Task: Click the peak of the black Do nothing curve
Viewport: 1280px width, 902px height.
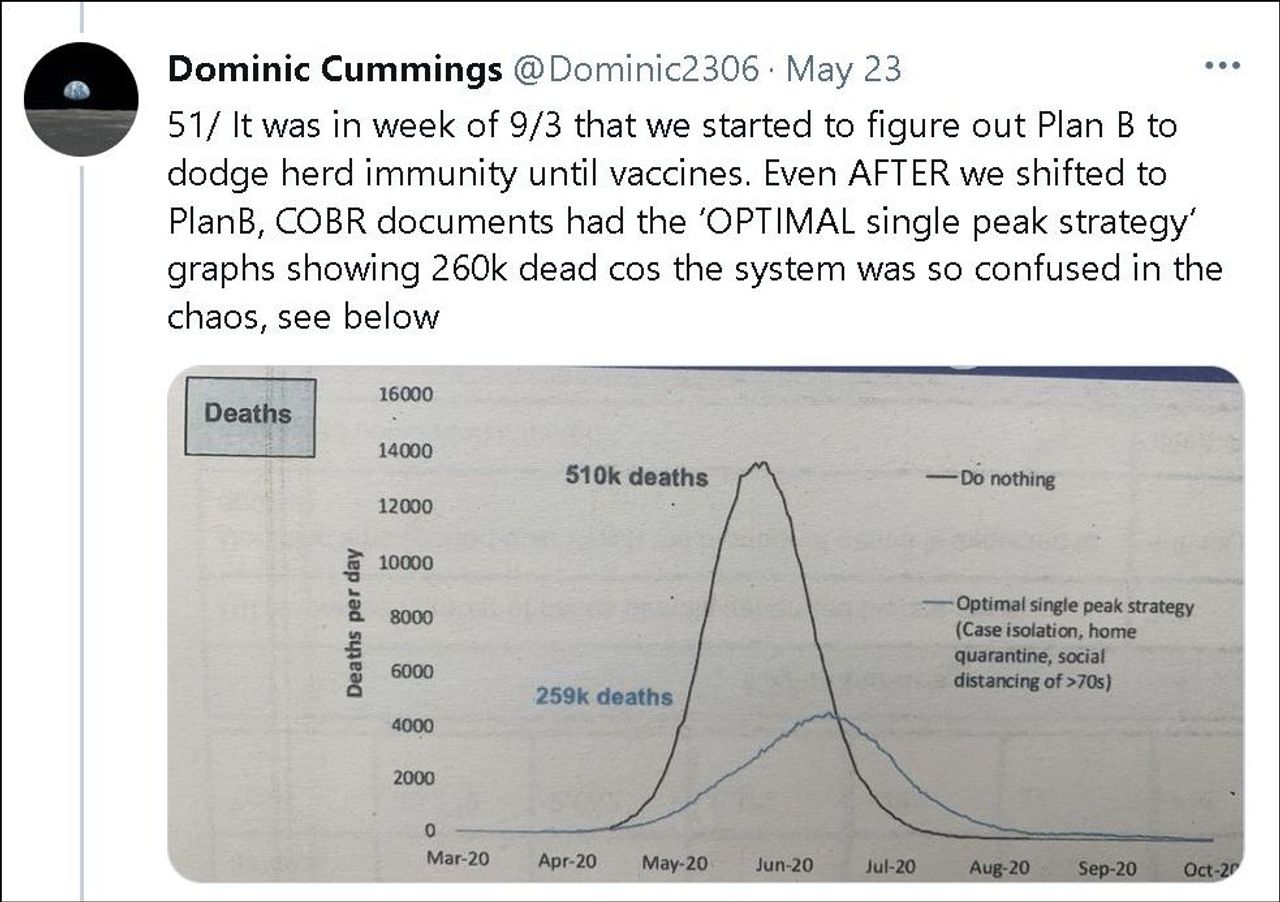Action: click(x=761, y=464)
